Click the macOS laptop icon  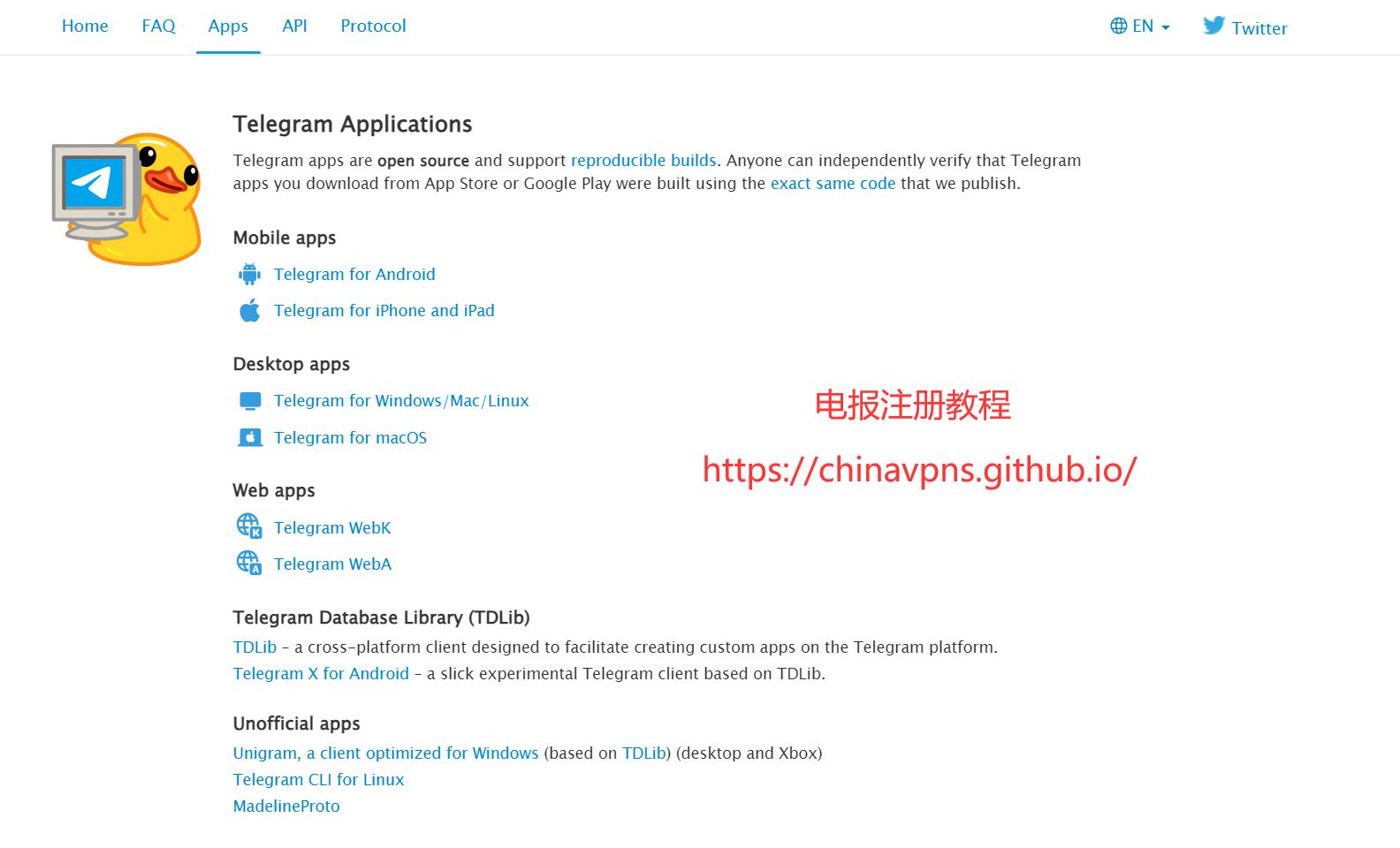(x=250, y=437)
